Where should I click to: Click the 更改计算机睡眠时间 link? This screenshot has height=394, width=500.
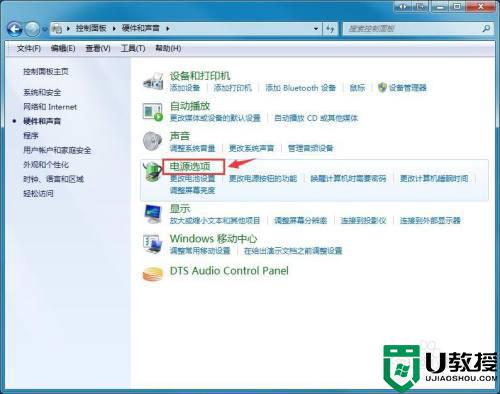pyautogui.click(x=434, y=178)
